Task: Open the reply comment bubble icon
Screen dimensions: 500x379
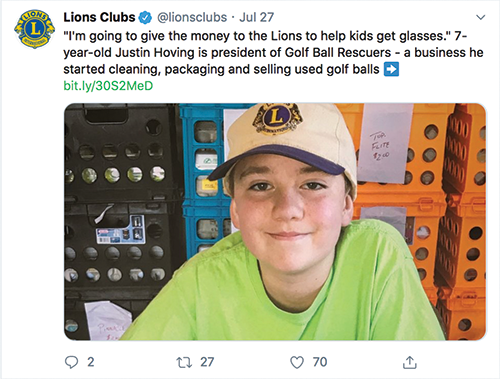Action: pos(71,362)
